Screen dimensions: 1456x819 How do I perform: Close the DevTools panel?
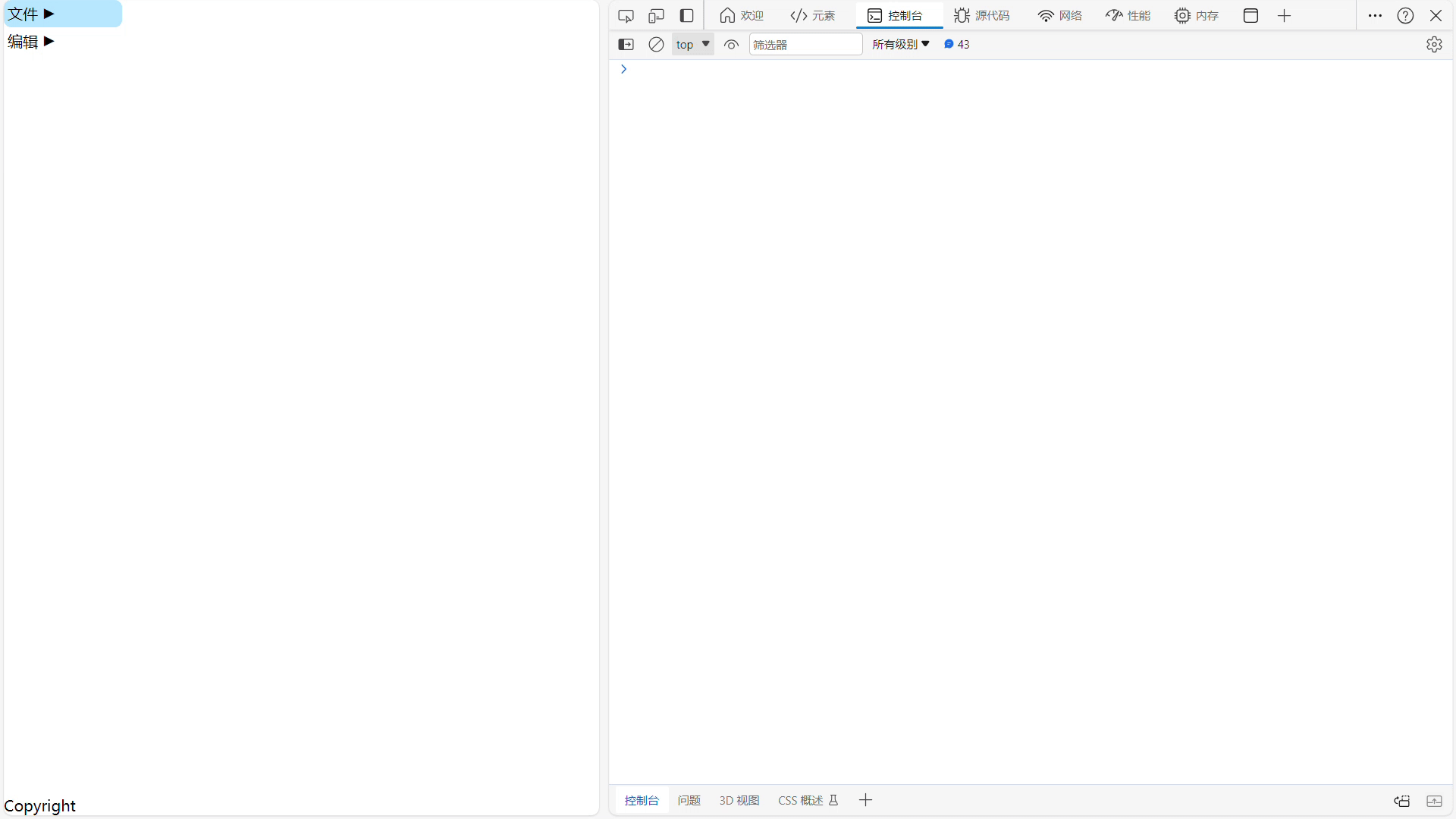1436,16
